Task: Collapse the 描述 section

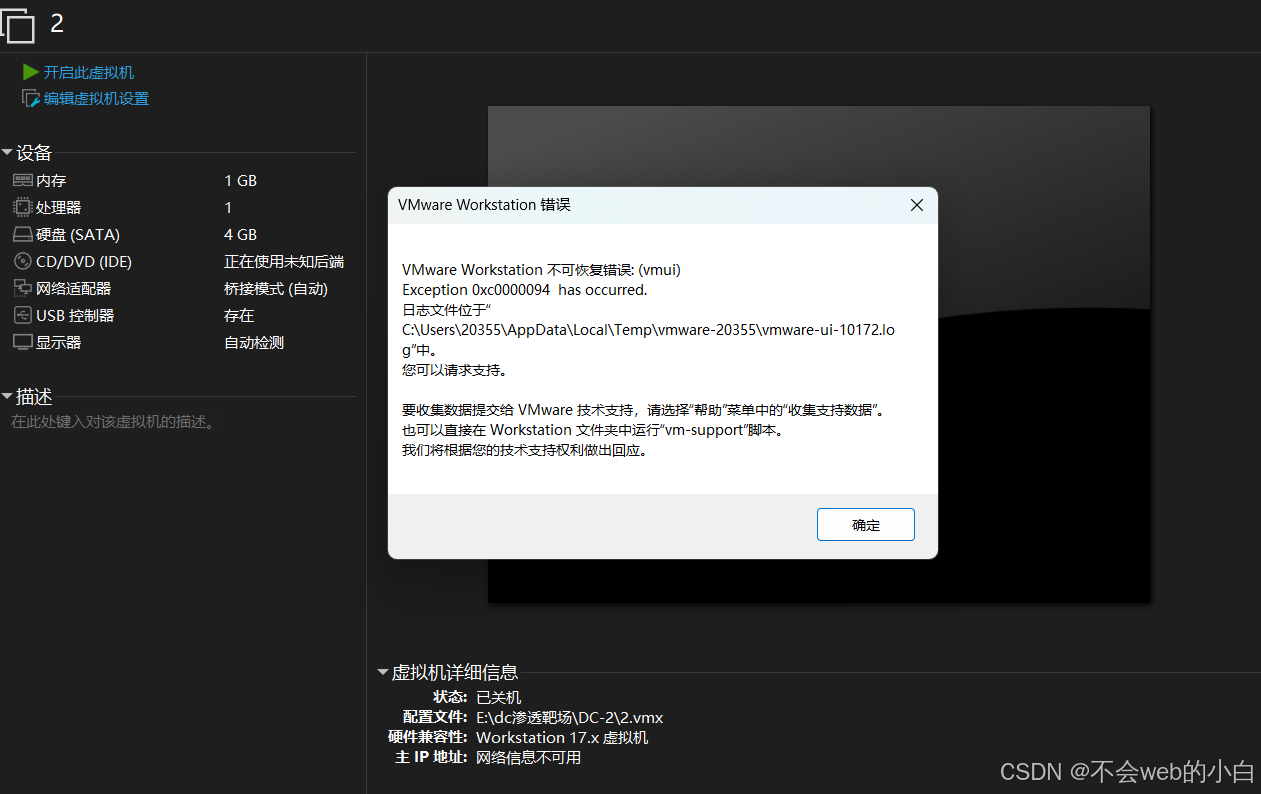Action: [7, 397]
